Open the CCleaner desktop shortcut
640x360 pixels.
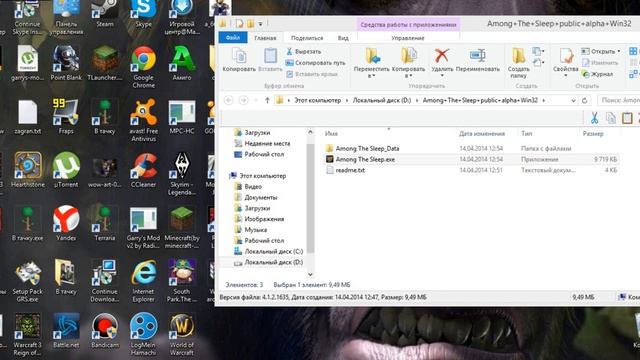pyautogui.click(x=143, y=170)
